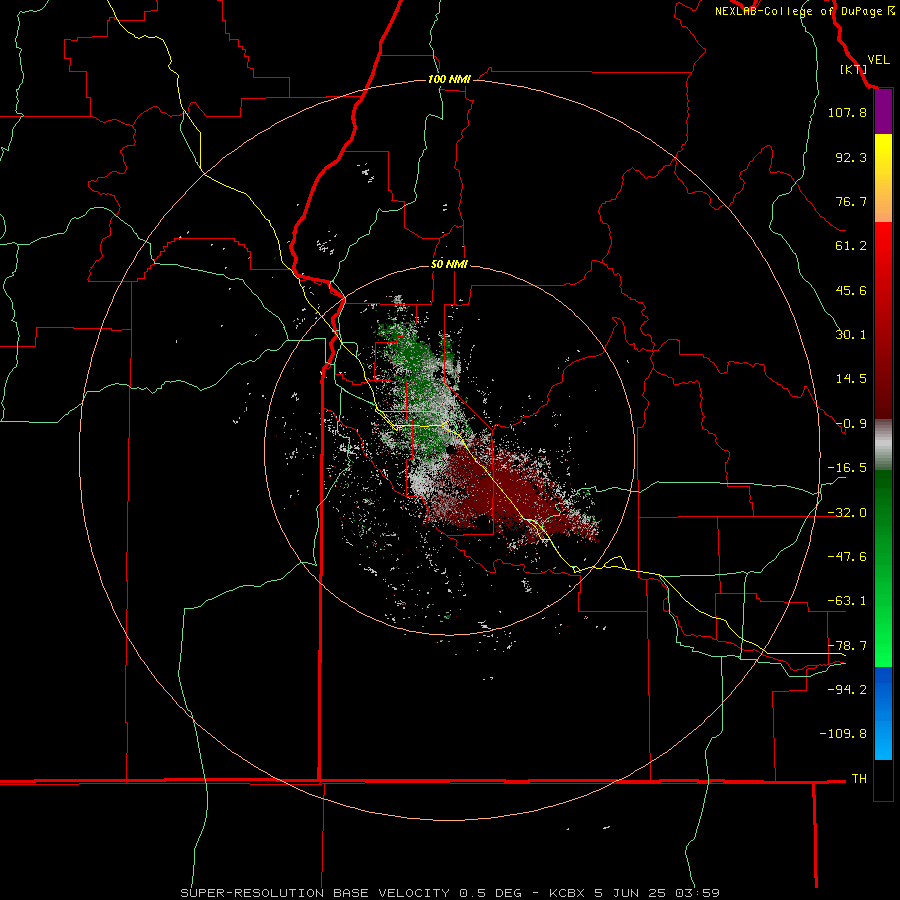Select the 76.7 velocity scale value

tap(851, 201)
